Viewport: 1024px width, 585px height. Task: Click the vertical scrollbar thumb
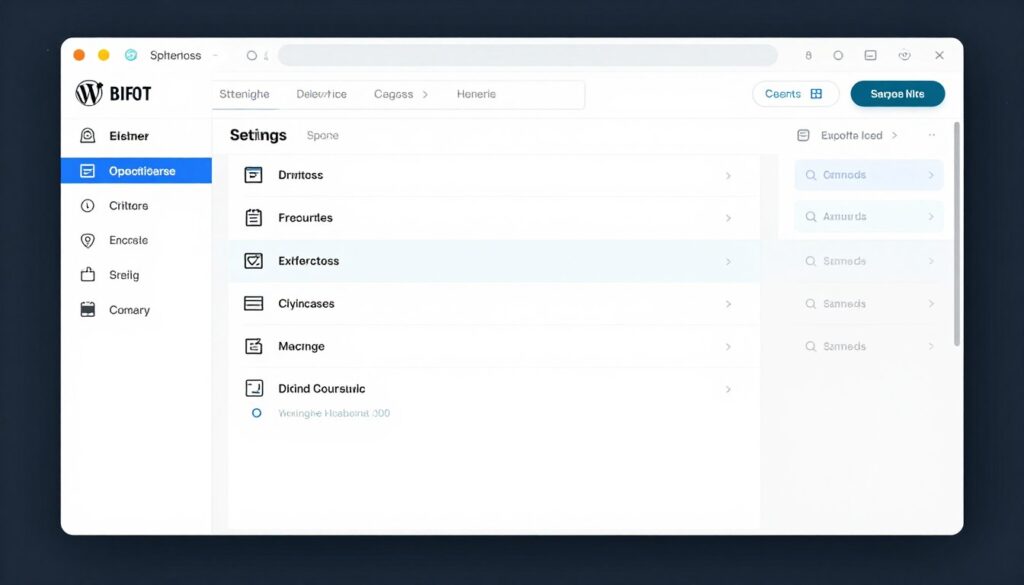pyautogui.click(x=957, y=234)
